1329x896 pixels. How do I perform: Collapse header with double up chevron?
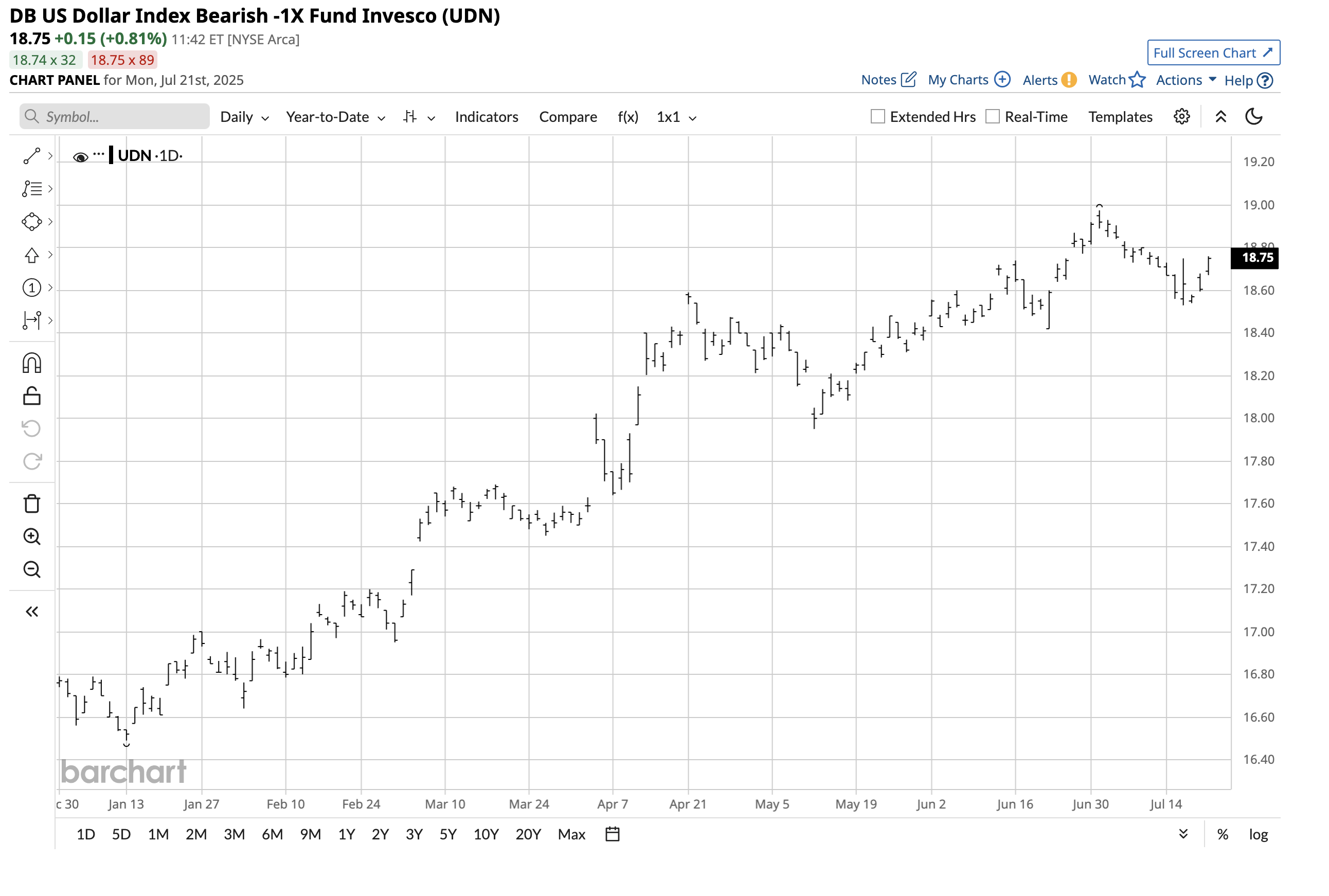[1220, 117]
